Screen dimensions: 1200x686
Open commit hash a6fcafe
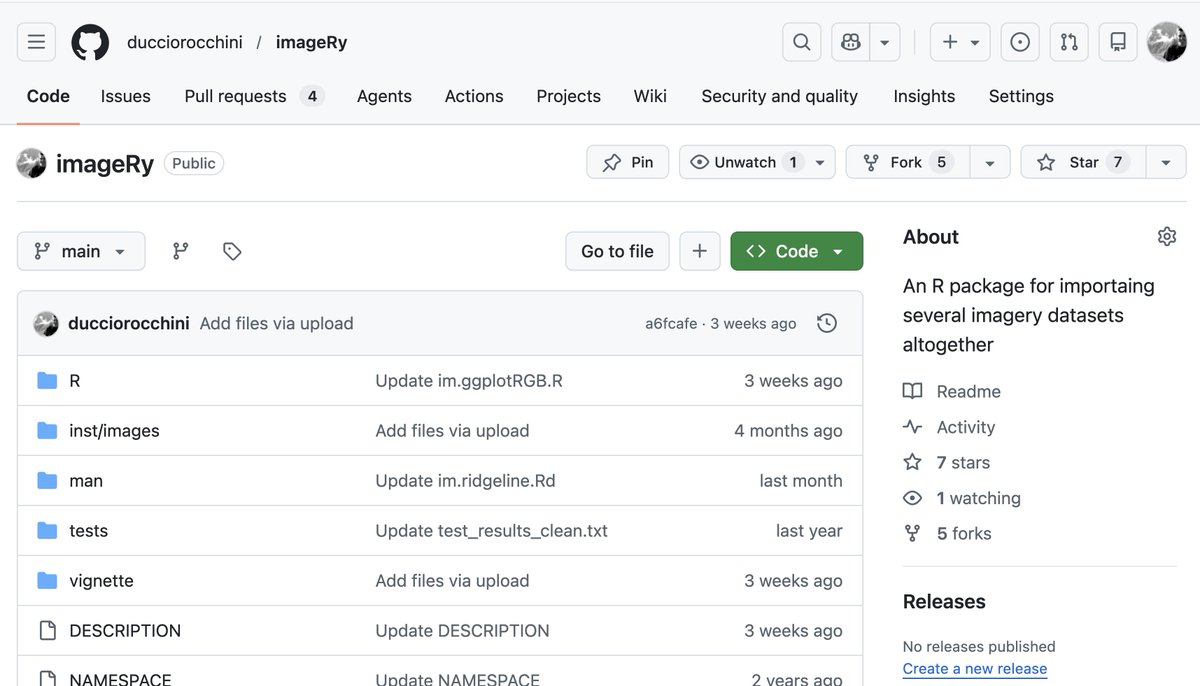coord(673,323)
